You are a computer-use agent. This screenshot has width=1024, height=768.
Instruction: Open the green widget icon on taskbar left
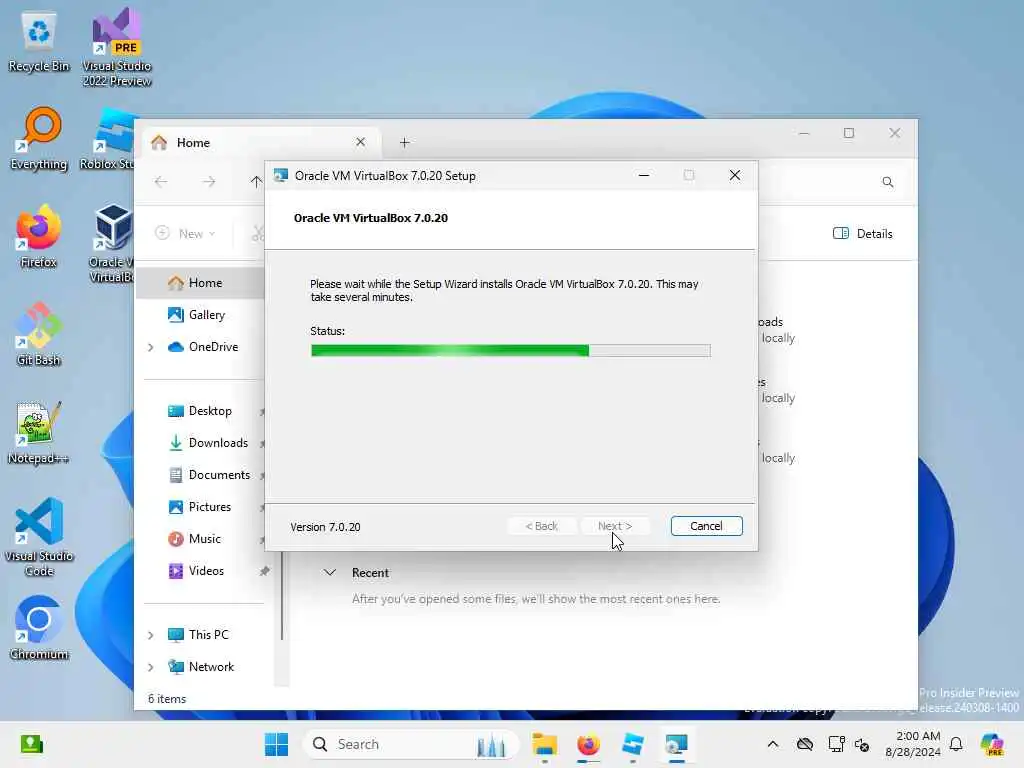(x=31, y=744)
